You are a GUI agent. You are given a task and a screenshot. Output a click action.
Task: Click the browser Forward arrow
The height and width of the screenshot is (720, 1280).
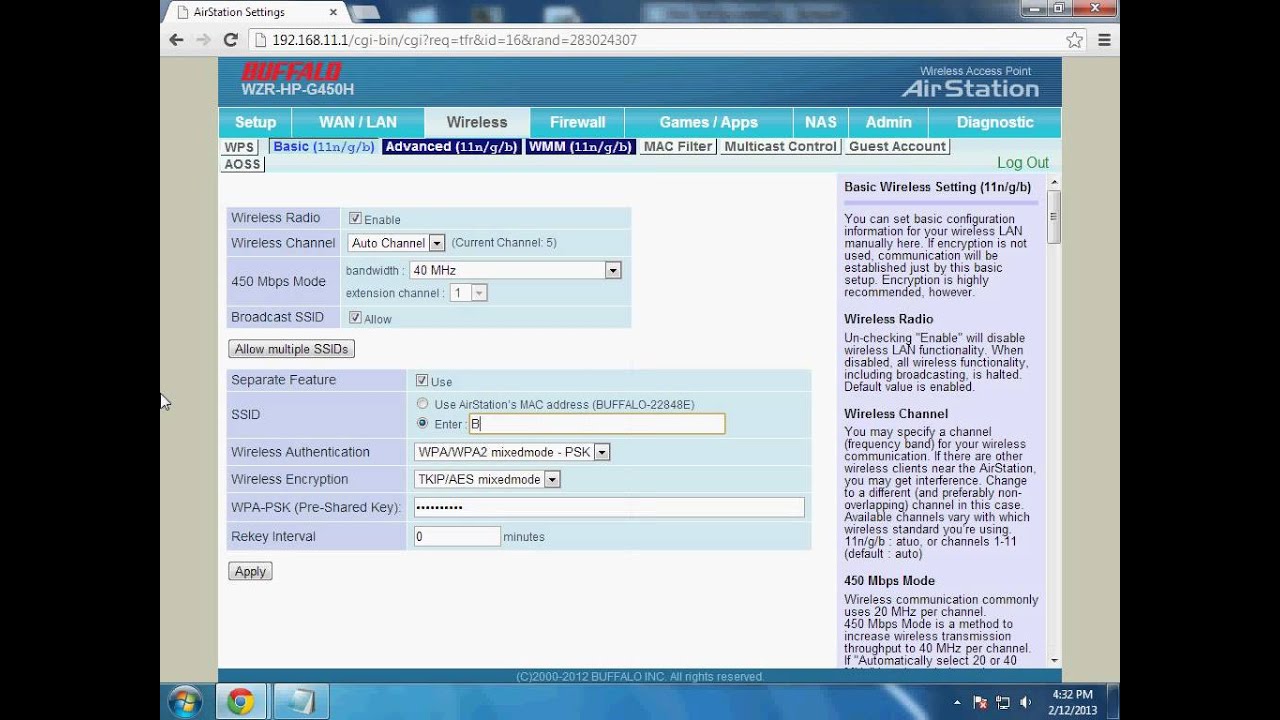[203, 40]
